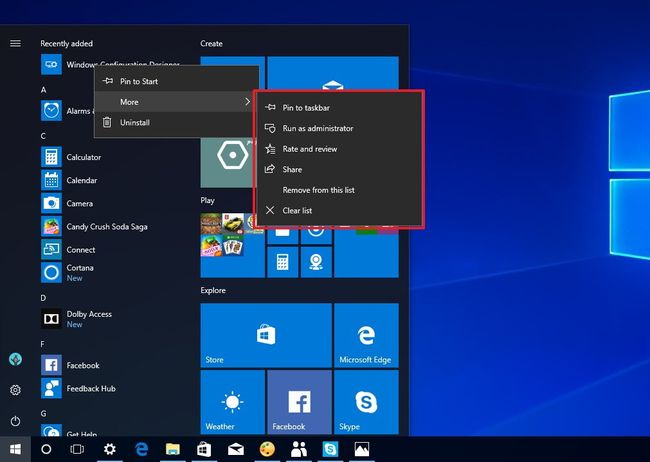Click the small Calculator tile
Viewport: 650px width, 462px height.
tap(283, 262)
